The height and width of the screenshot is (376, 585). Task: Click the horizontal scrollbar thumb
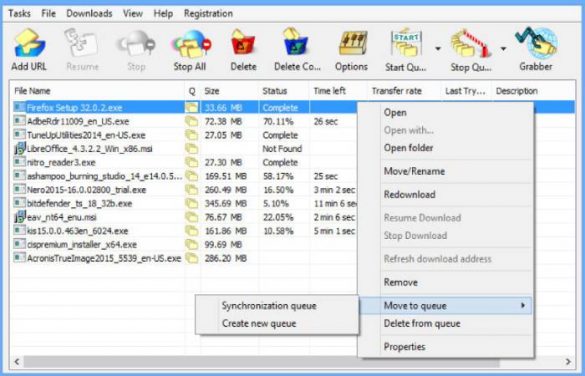click(x=261, y=361)
